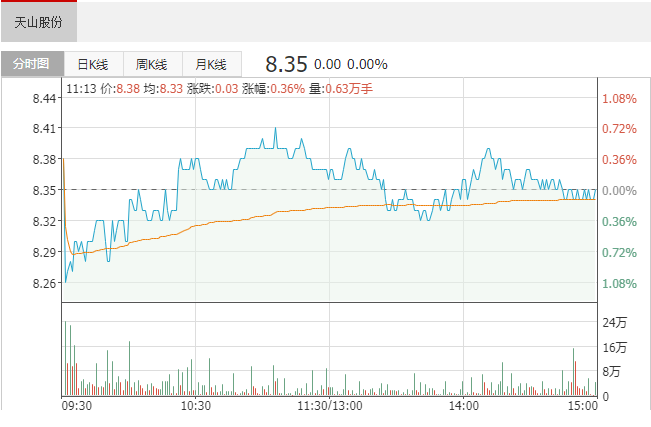Select the 天山股份 stock tab
651x427 pixels.
pos(39,22)
